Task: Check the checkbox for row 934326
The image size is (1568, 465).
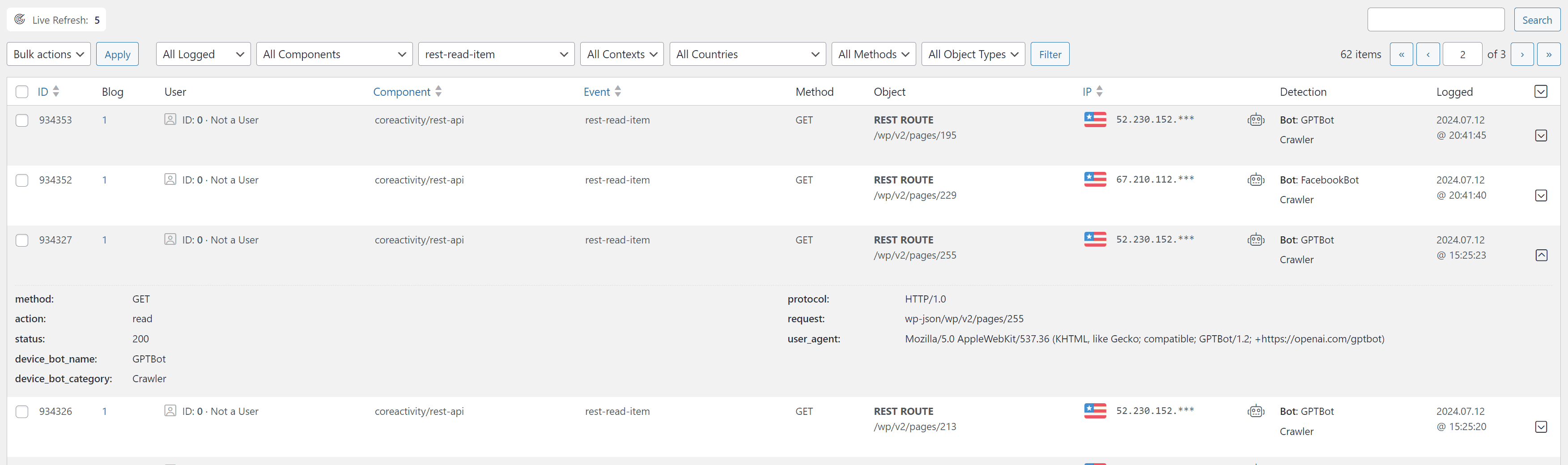Action: 22,412
